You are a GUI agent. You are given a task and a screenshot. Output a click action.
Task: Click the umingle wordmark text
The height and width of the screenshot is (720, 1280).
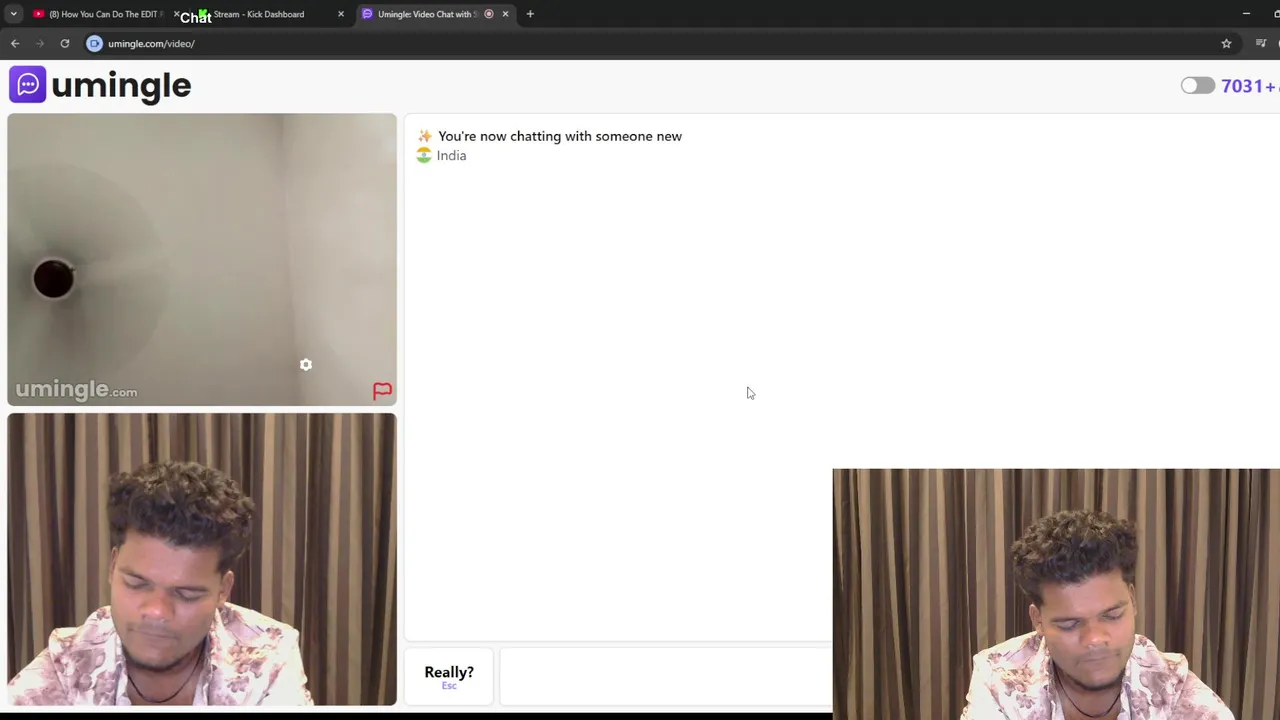click(121, 86)
